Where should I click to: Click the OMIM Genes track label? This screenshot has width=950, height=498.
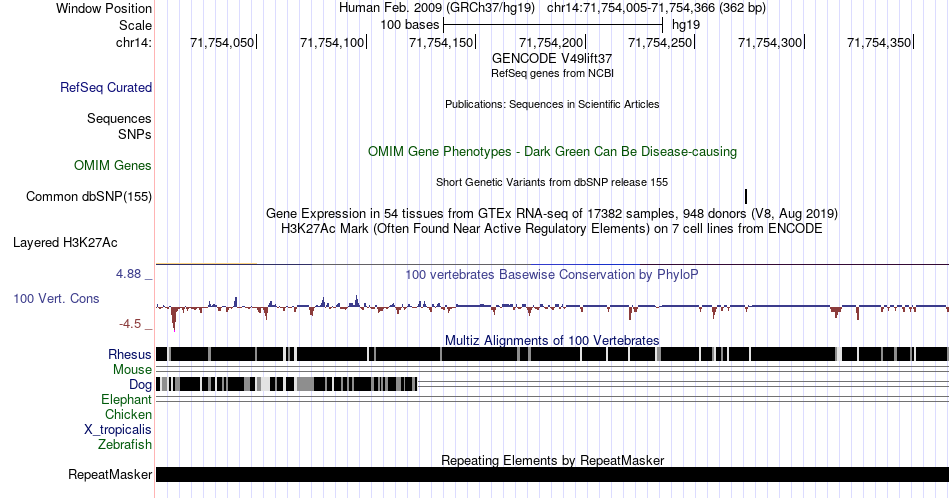coord(113,165)
